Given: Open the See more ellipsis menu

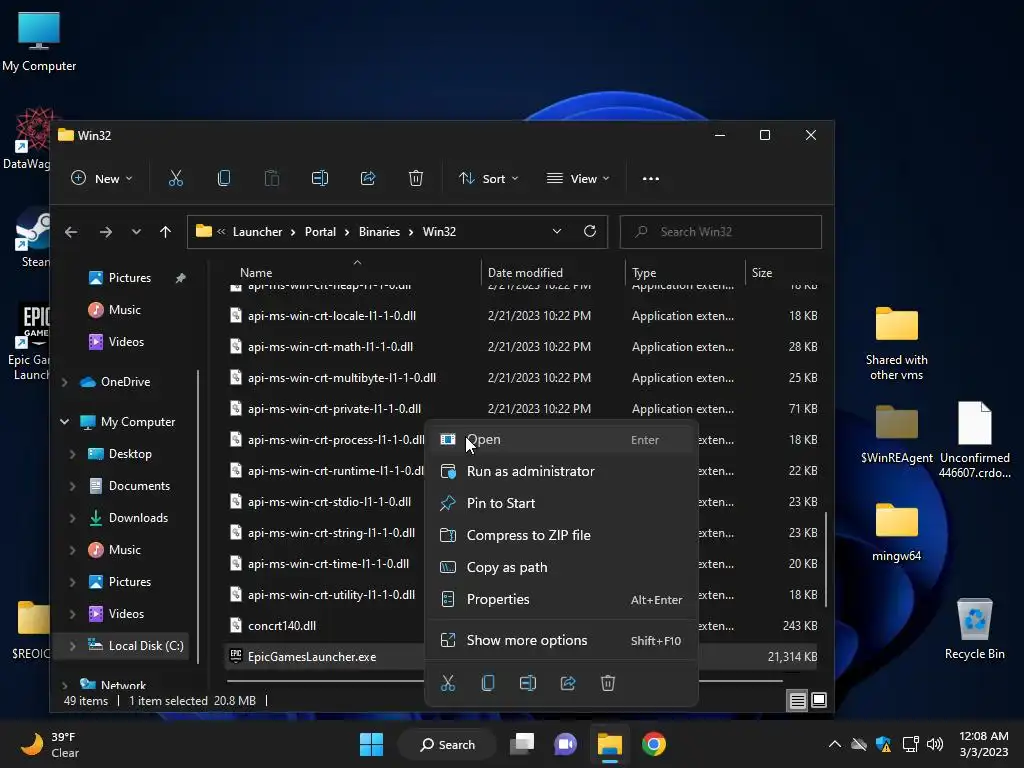Looking at the screenshot, I should (x=650, y=178).
